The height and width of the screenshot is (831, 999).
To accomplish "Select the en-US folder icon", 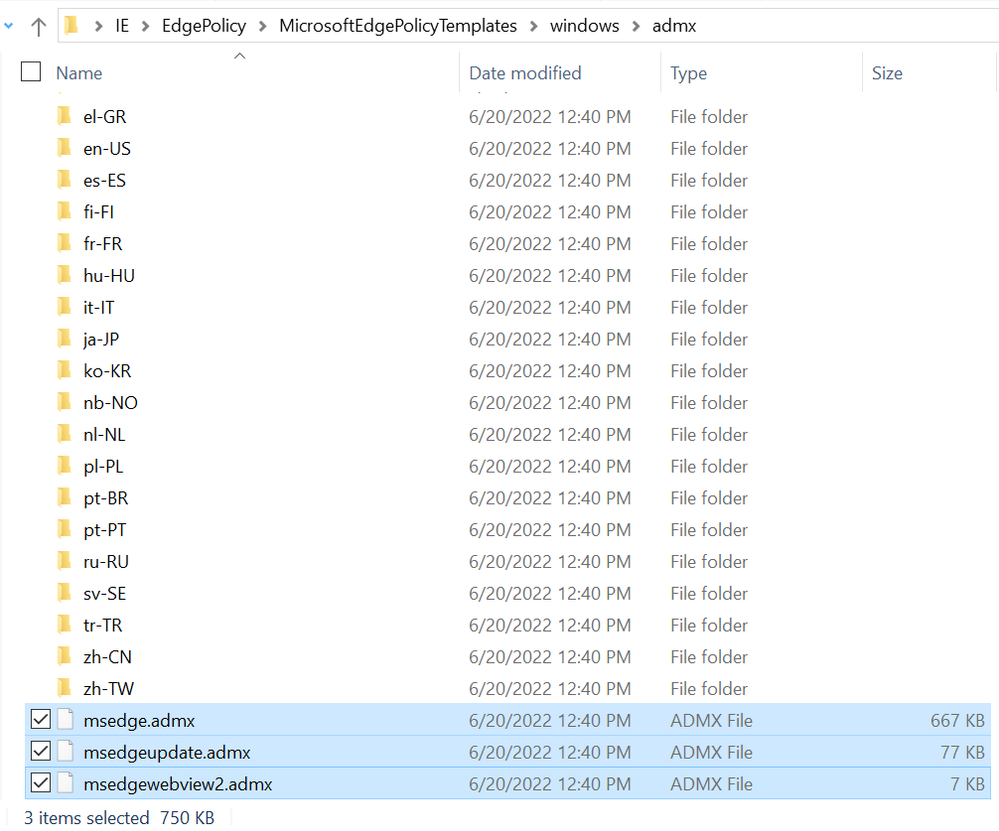I will click(x=64, y=148).
